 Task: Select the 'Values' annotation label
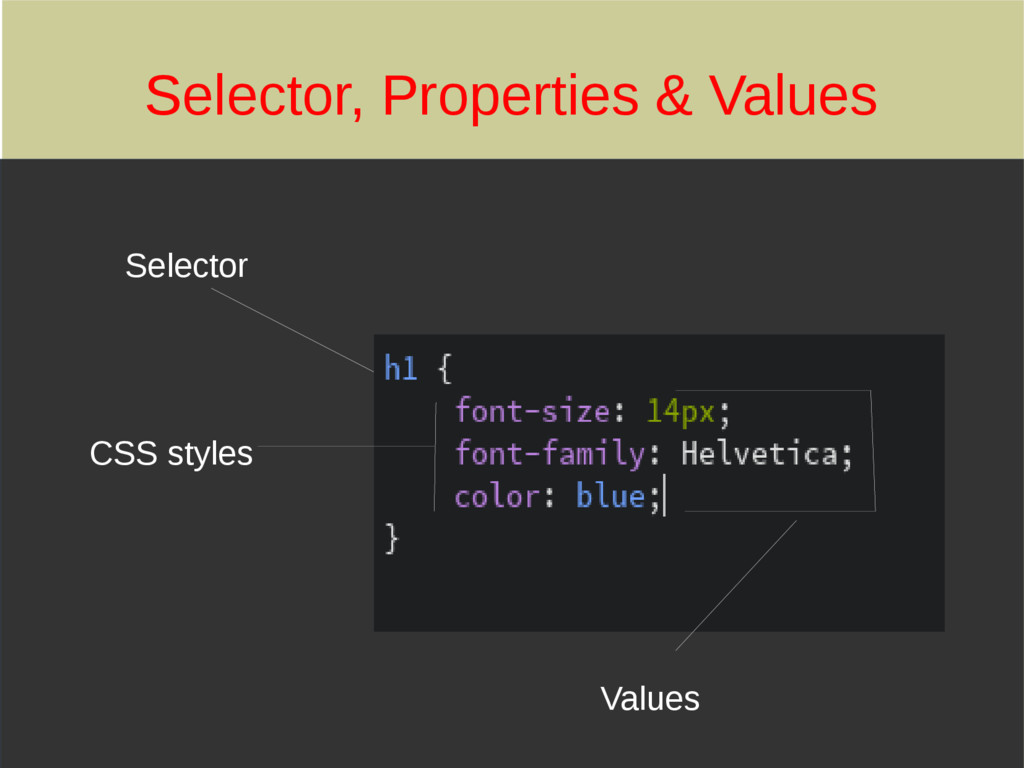(x=650, y=699)
